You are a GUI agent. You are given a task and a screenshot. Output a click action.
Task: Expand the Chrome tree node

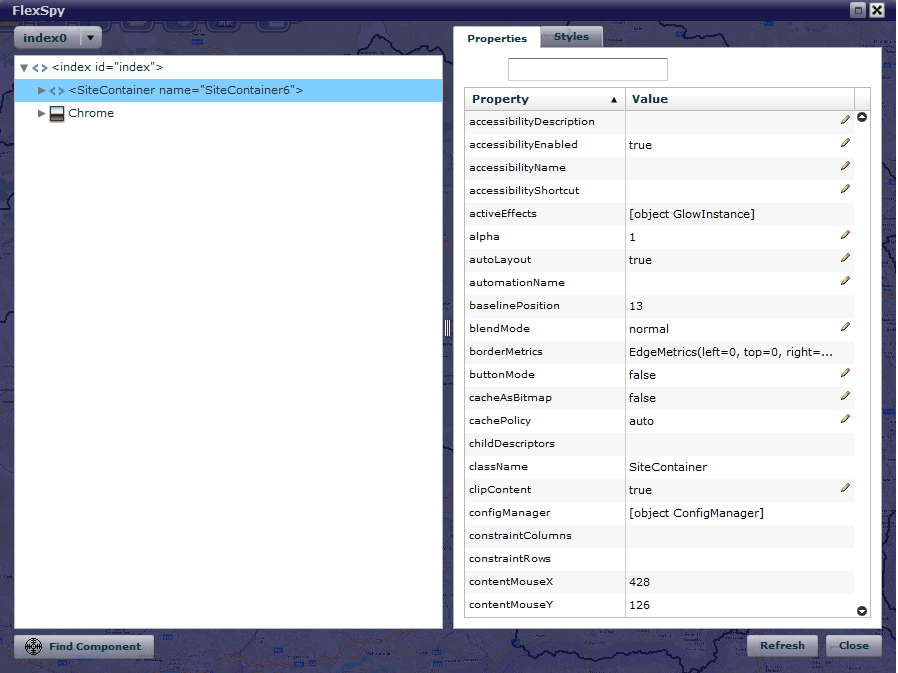(x=41, y=114)
